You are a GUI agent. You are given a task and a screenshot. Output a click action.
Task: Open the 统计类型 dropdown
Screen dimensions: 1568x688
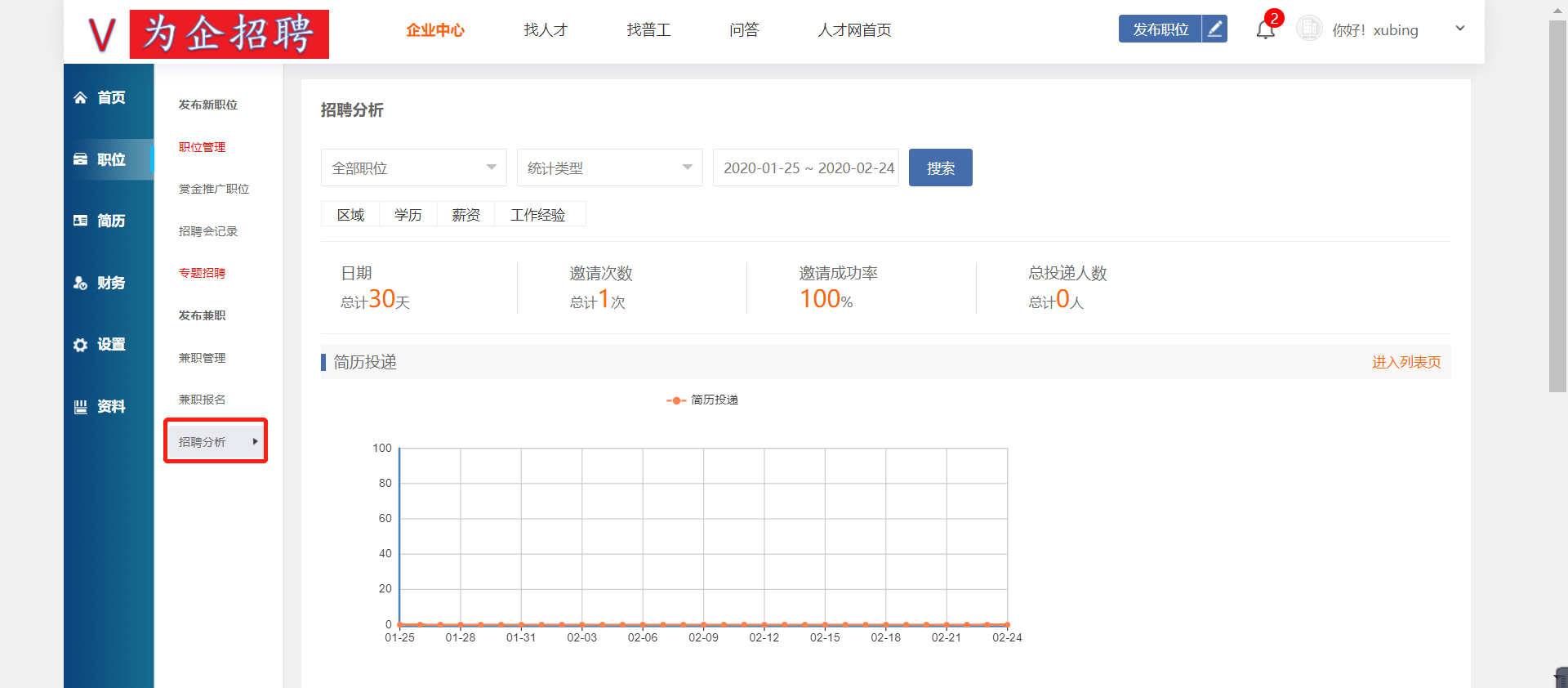click(x=610, y=168)
